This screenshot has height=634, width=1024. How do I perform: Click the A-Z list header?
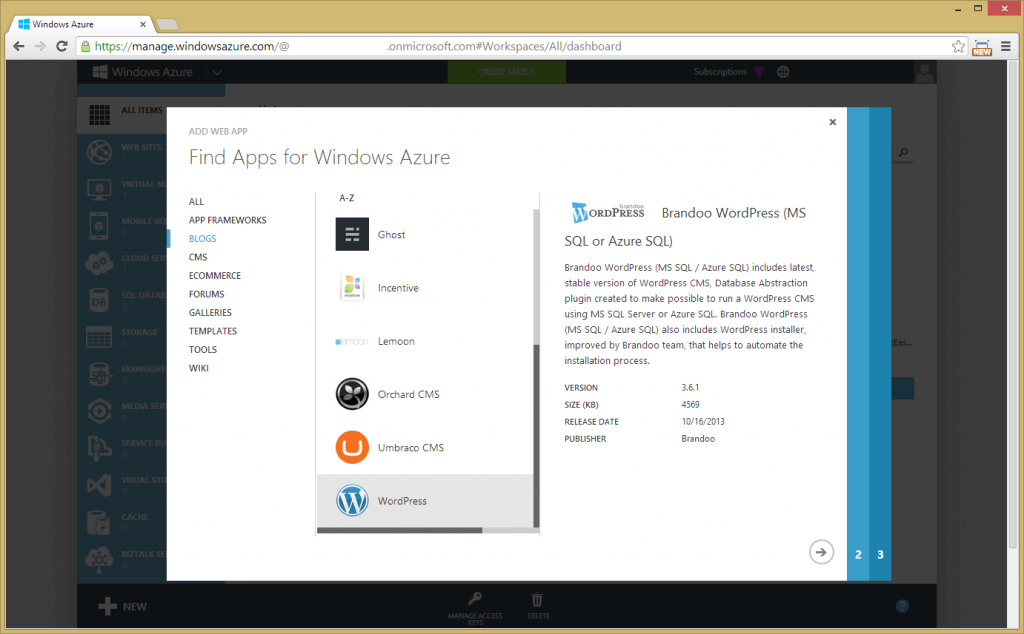(x=347, y=198)
